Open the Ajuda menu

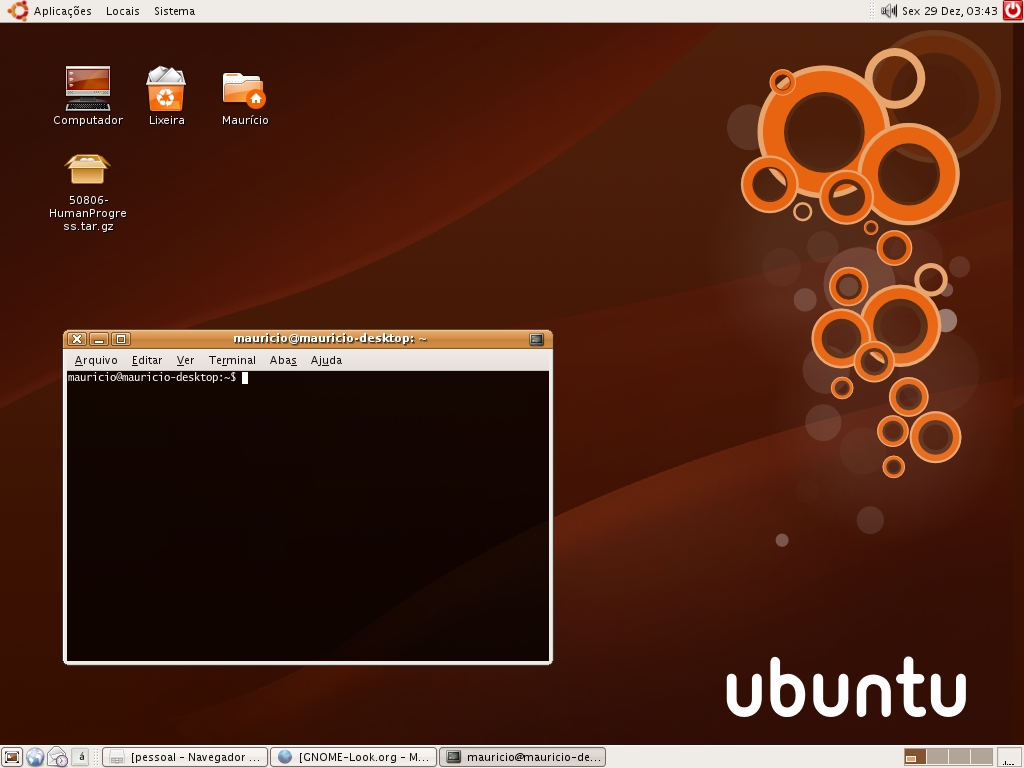(326, 360)
